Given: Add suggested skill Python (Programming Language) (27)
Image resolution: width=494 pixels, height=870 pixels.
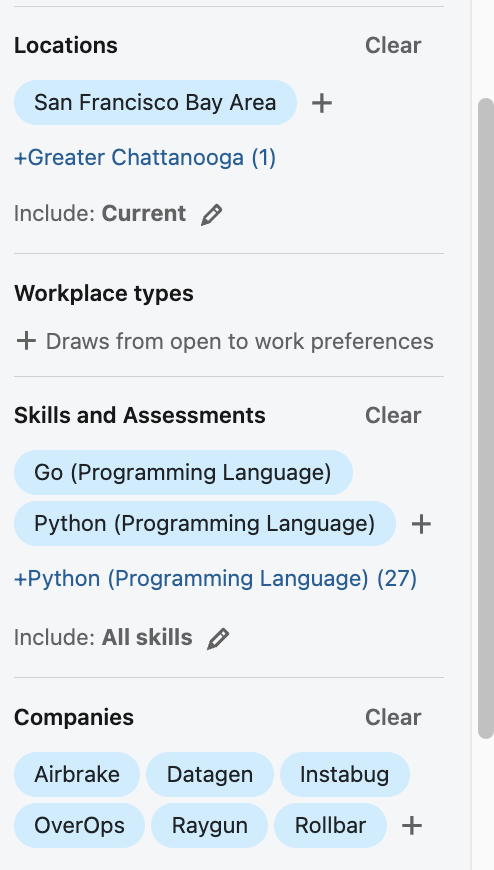Looking at the screenshot, I should point(215,579).
